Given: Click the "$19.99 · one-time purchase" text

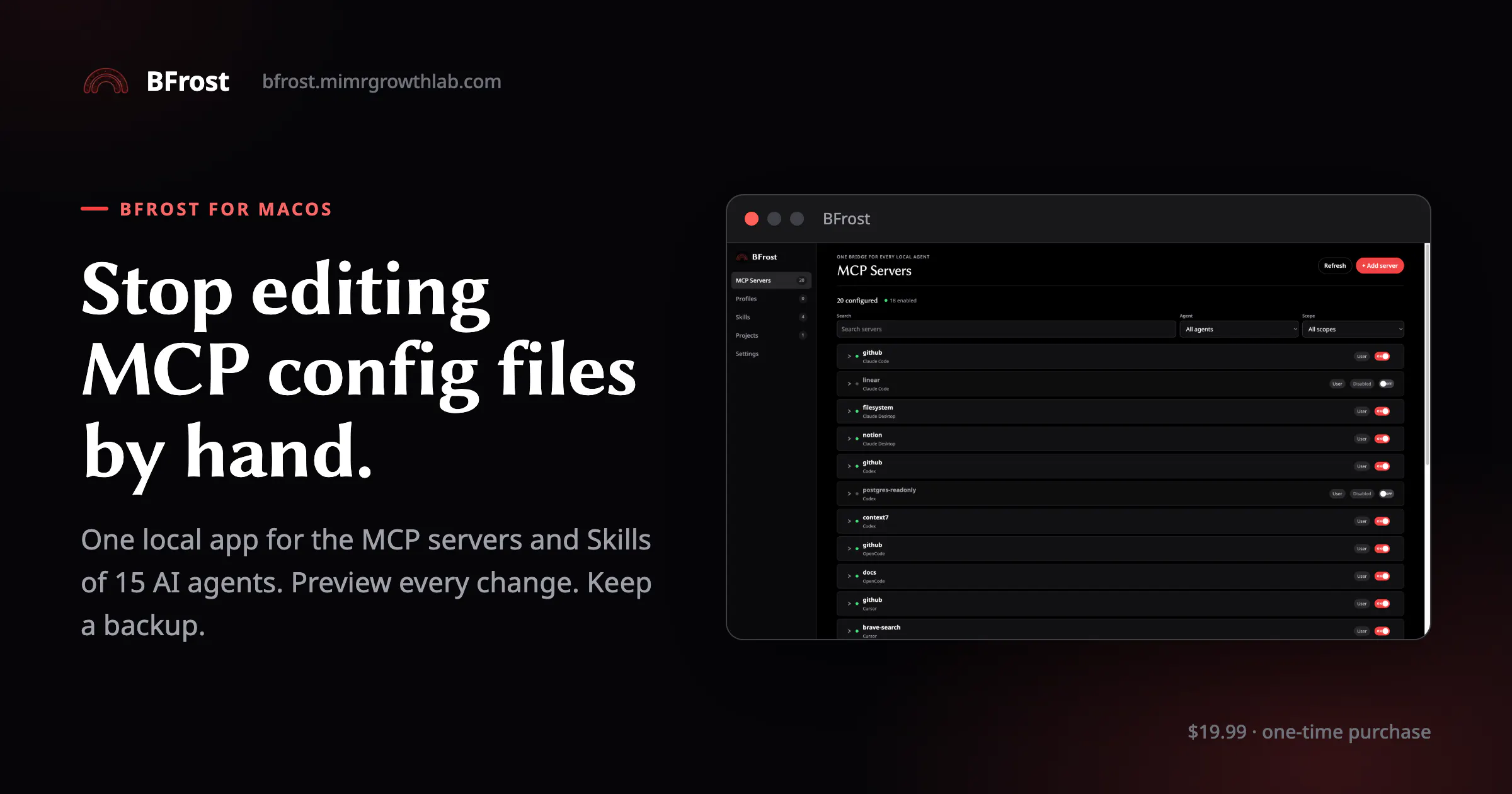Looking at the screenshot, I should [1309, 732].
